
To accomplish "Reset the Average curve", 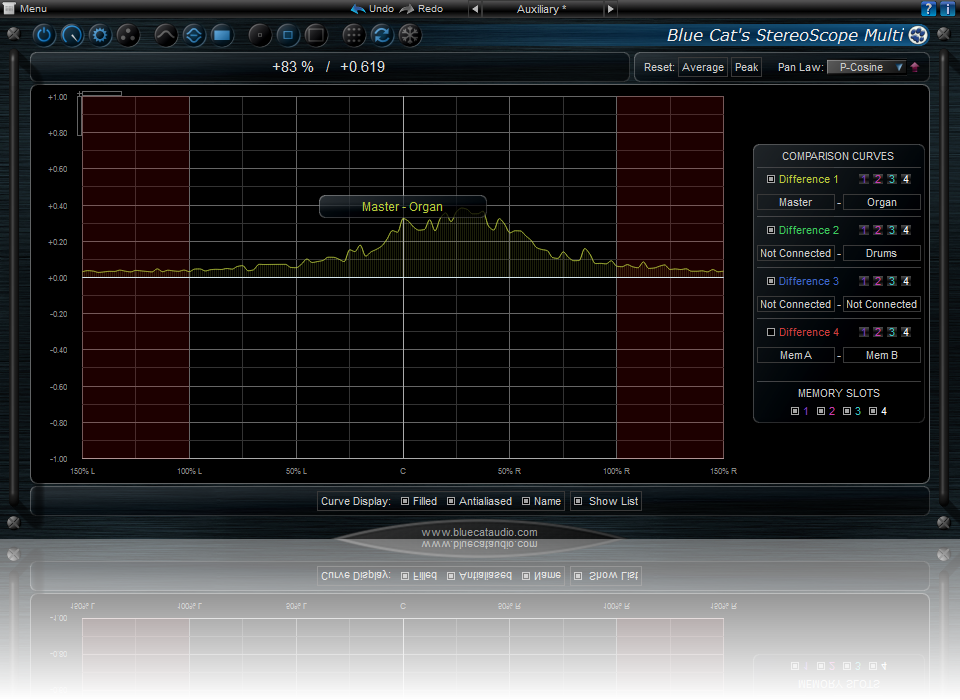I will pos(702,67).
